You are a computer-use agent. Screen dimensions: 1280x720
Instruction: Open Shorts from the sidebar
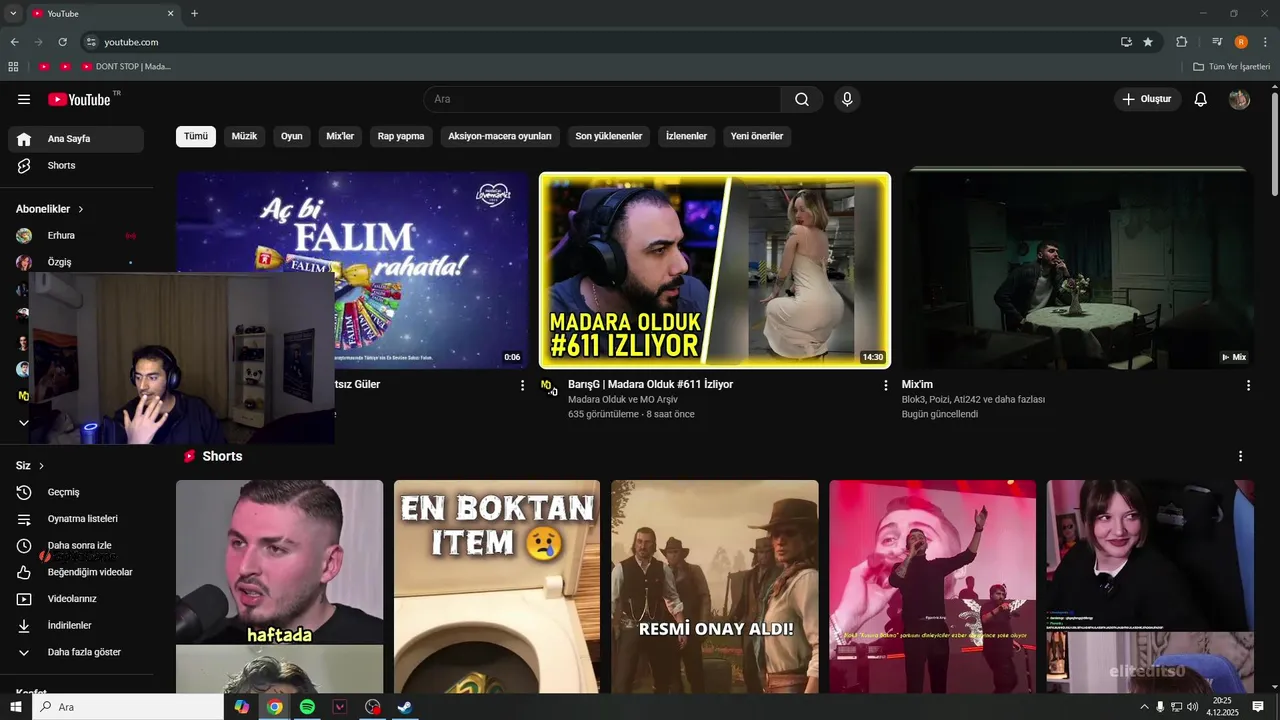coord(76,165)
